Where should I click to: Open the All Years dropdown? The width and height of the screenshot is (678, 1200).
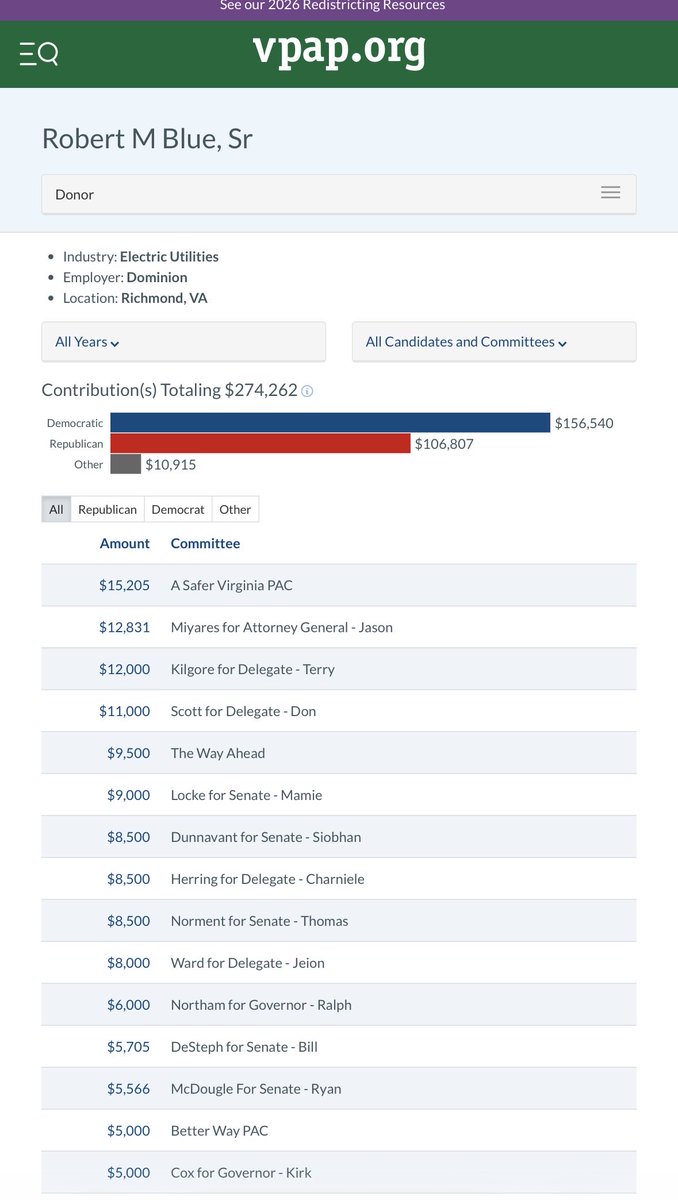(183, 342)
